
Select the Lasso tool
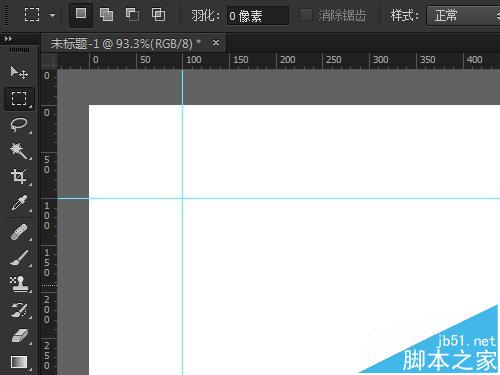click(19, 125)
